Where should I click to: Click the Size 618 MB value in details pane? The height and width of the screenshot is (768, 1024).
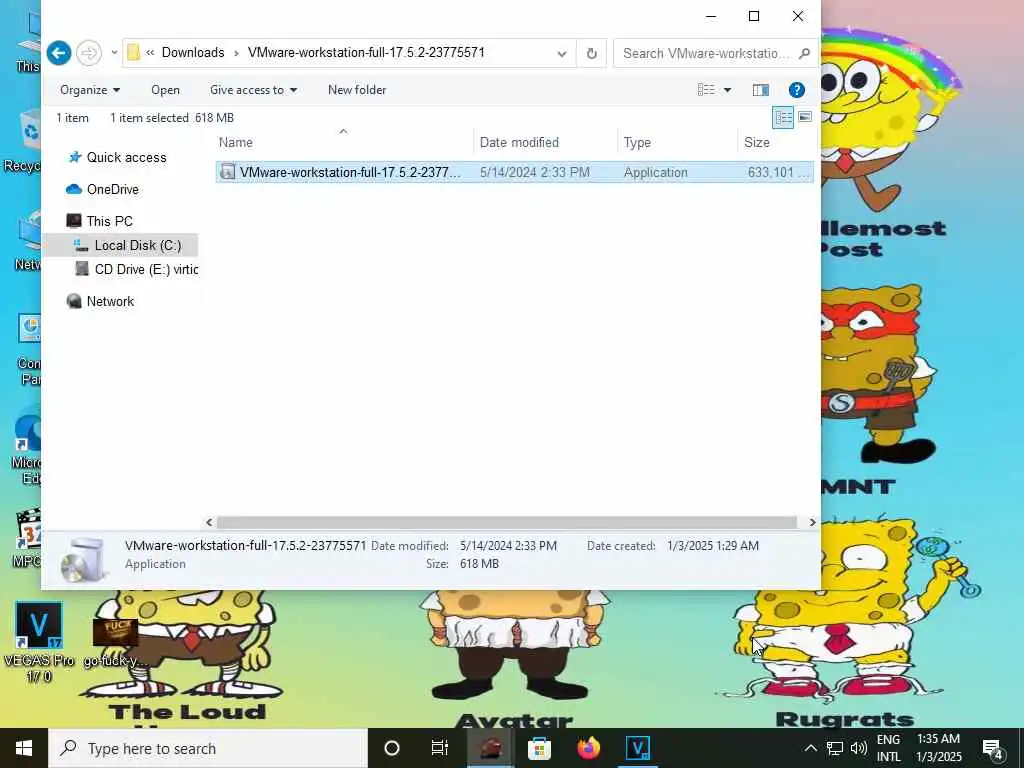479,564
